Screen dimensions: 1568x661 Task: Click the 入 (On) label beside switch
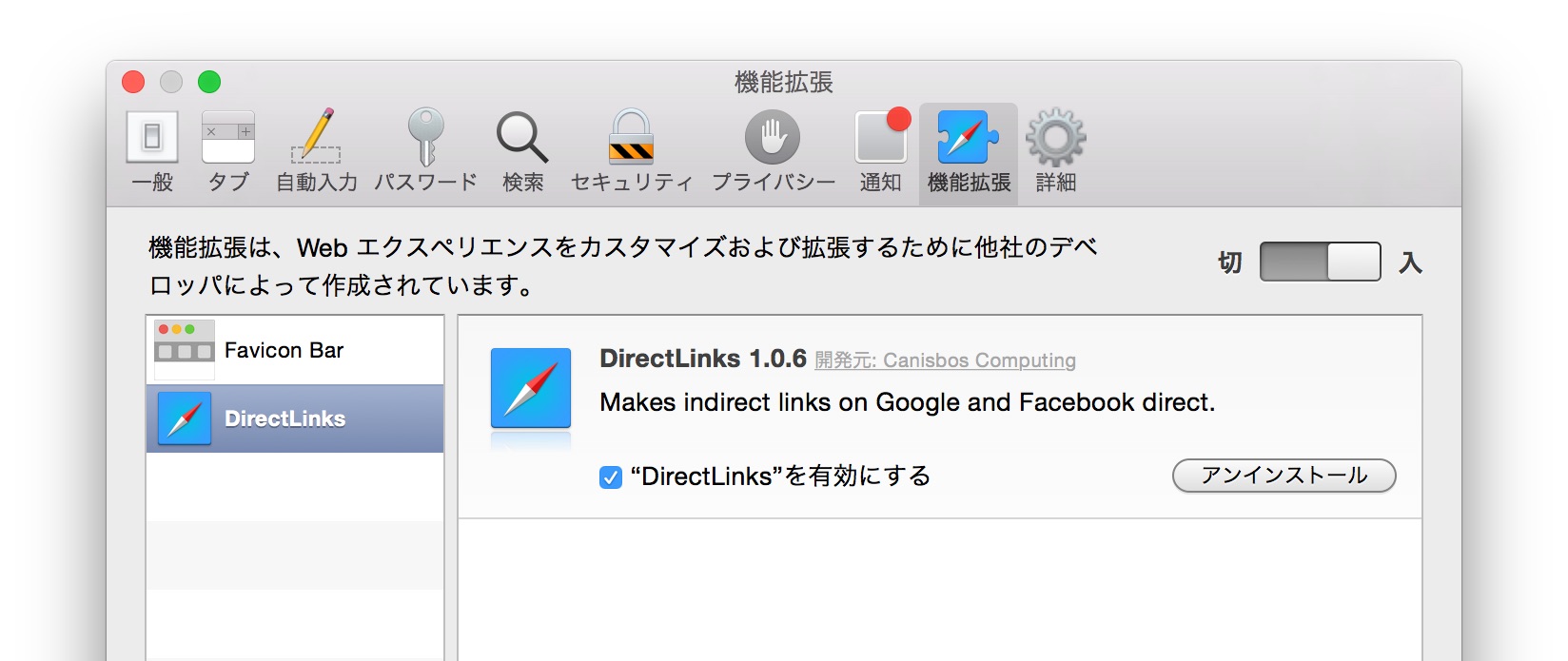tap(1410, 262)
